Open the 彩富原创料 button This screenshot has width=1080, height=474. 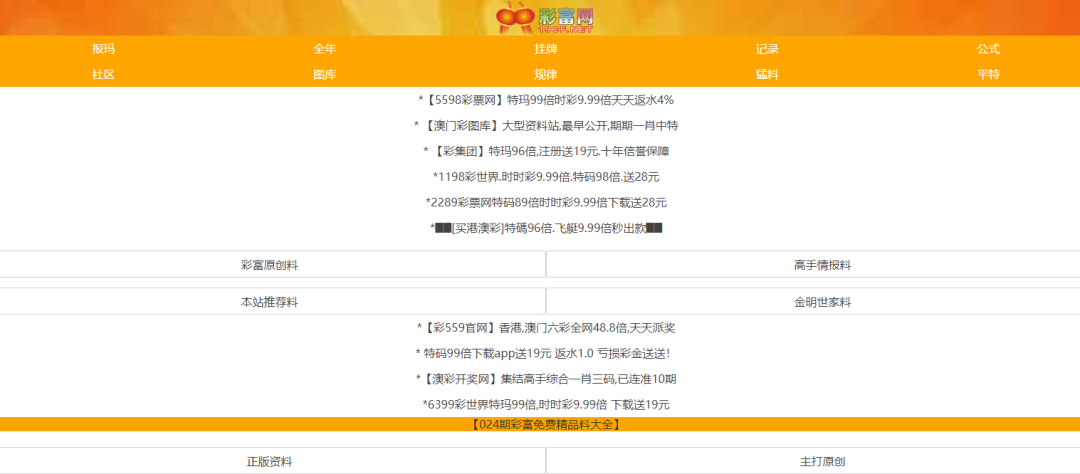269,265
